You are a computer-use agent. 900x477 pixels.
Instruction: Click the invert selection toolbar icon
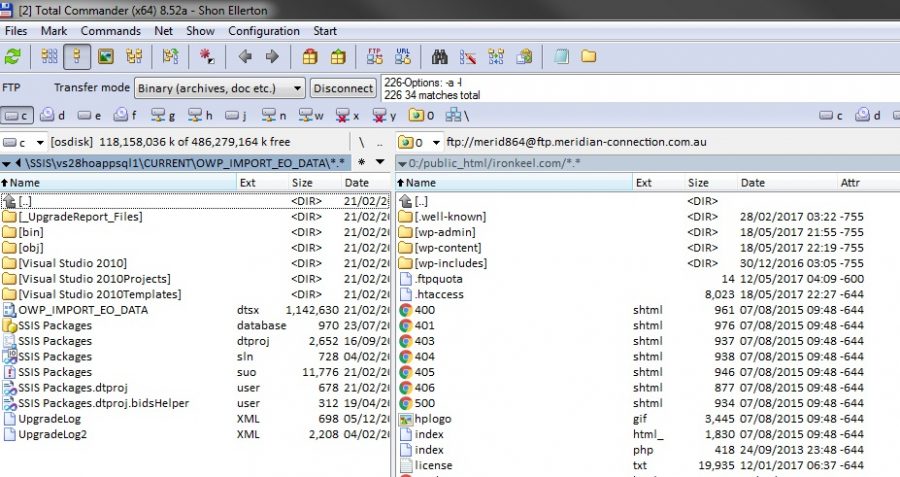pyautogui.click(x=170, y=56)
